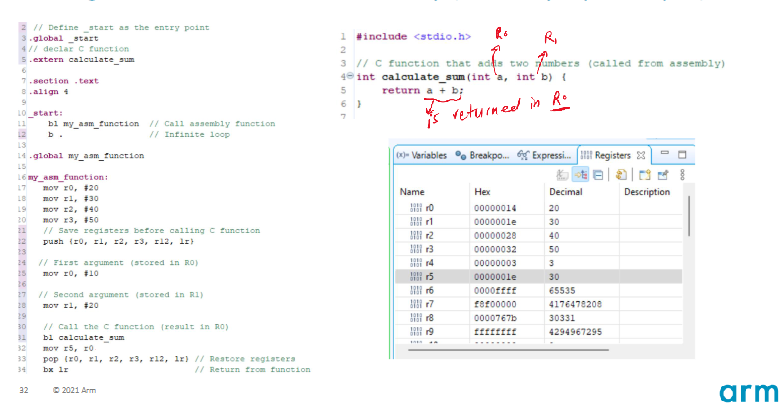Screen dimensions: 784x404
Task: Click the #include <stdio.h> line
Action: [414, 36]
